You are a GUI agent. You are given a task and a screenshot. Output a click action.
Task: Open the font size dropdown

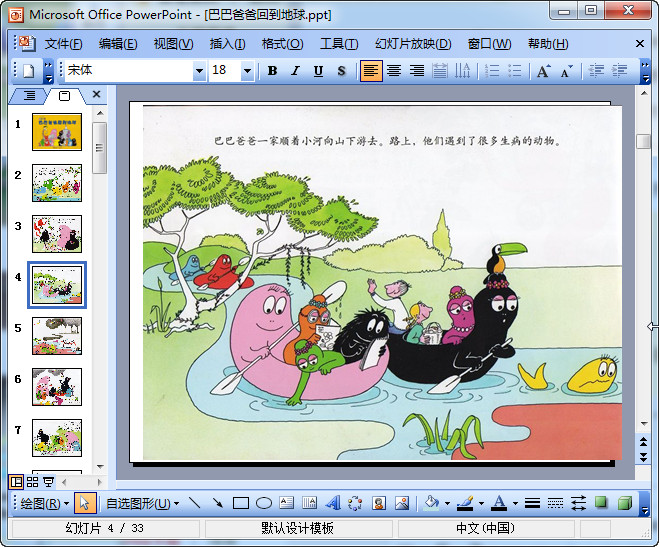tap(247, 71)
